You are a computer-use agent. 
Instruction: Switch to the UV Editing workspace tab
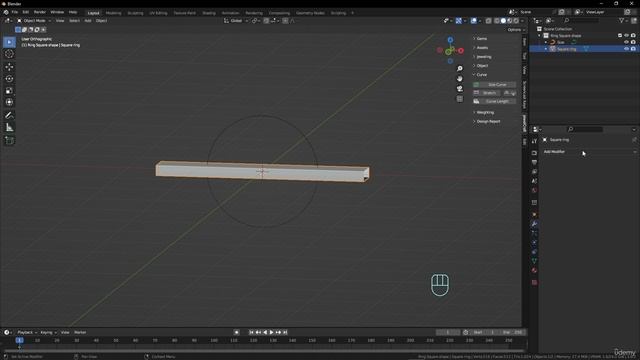[158, 13]
